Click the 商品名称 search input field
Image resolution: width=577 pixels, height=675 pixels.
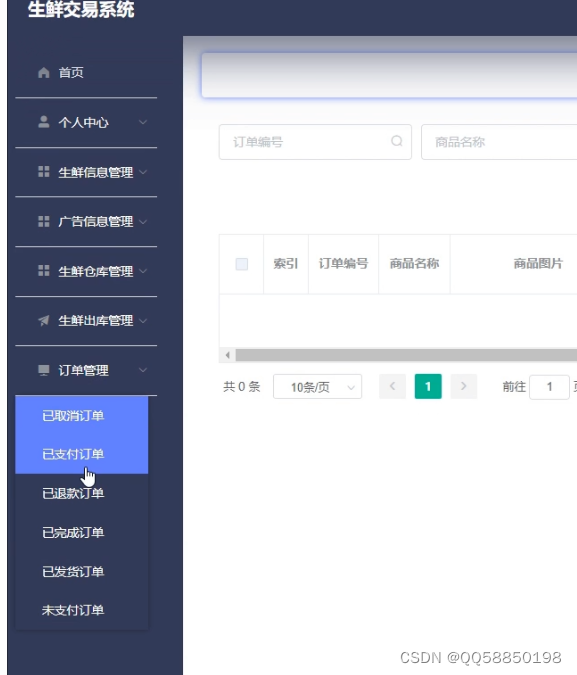499,142
